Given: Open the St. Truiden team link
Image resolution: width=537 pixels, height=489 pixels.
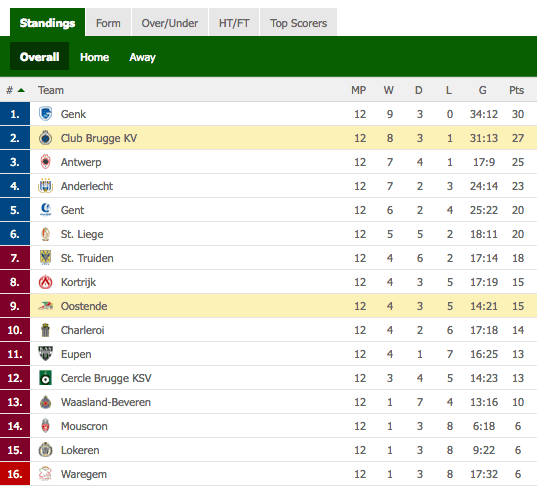Looking at the screenshot, I should point(87,258).
